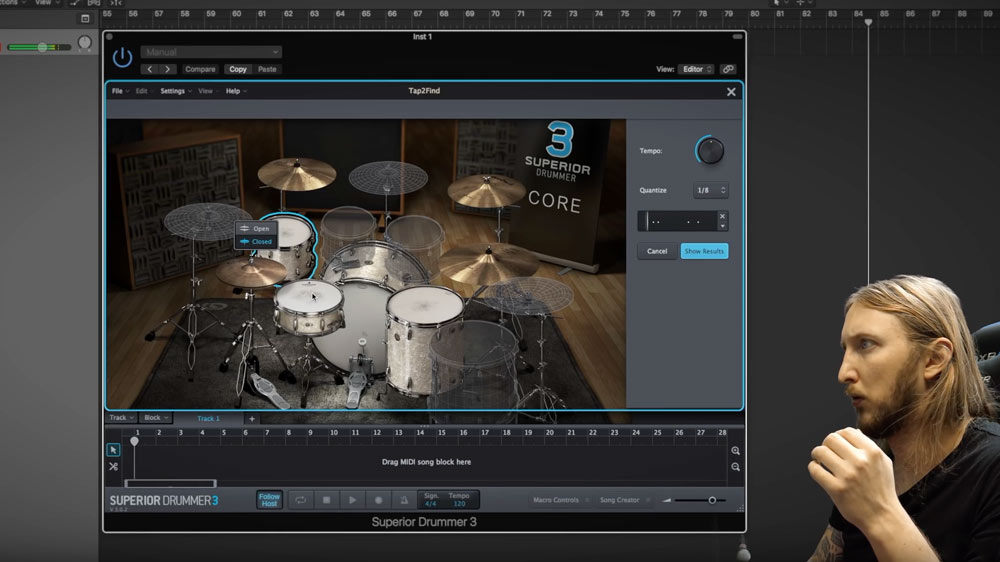This screenshot has height=562, width=1000.
Task: Click the song playhead marker
Action: click(135, 441)
